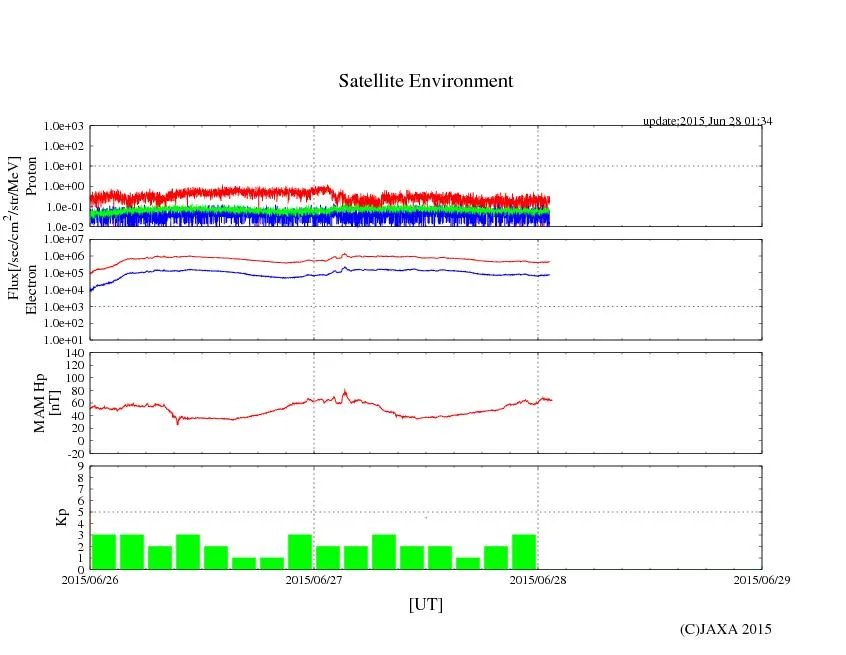Click the [UT] x-axis label
Image resolution: width=846 pixels, height=655 pixels.
pyautogui.click(x=426, y=604)
